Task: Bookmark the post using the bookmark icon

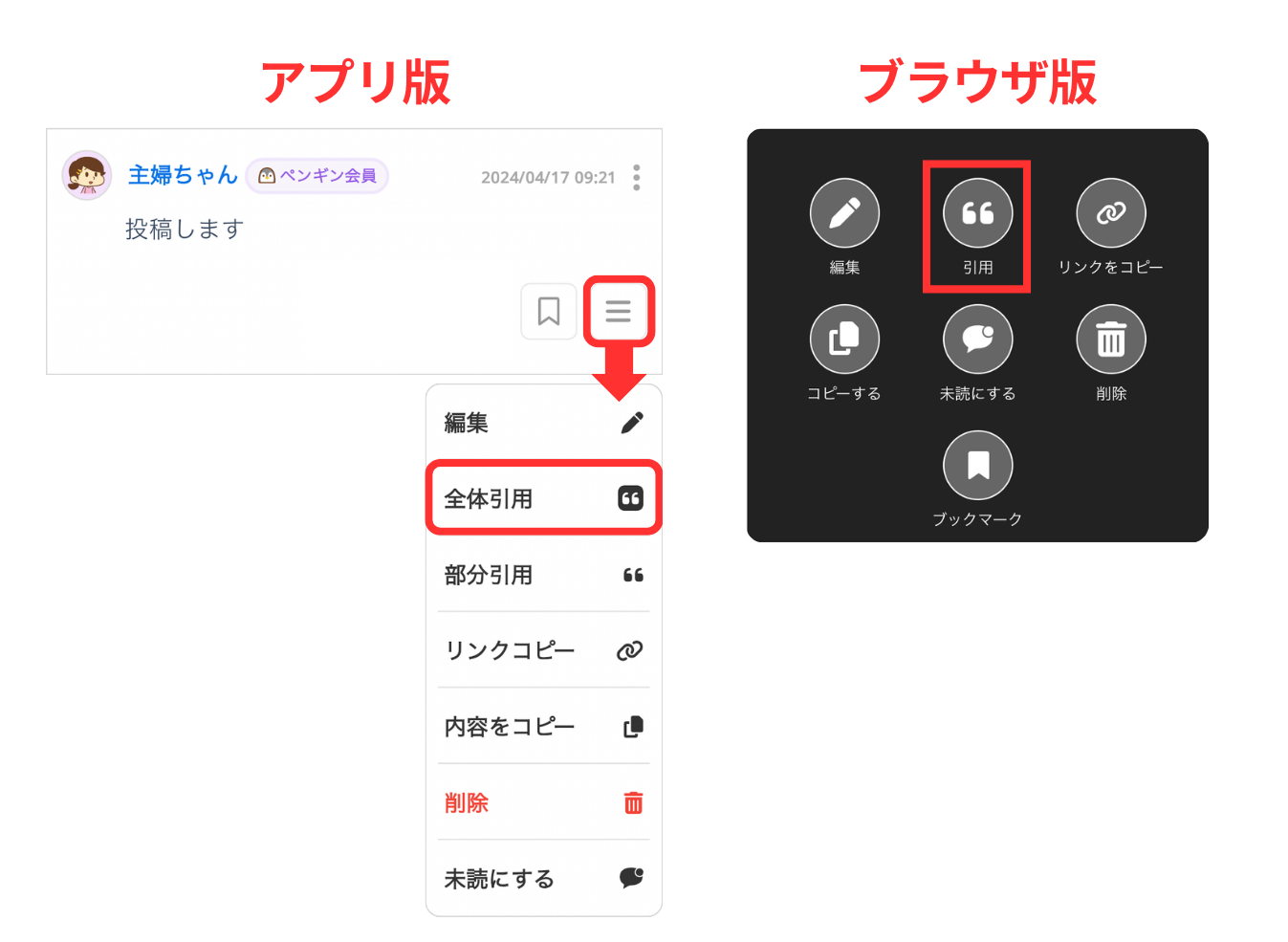Action: point(549,311)
